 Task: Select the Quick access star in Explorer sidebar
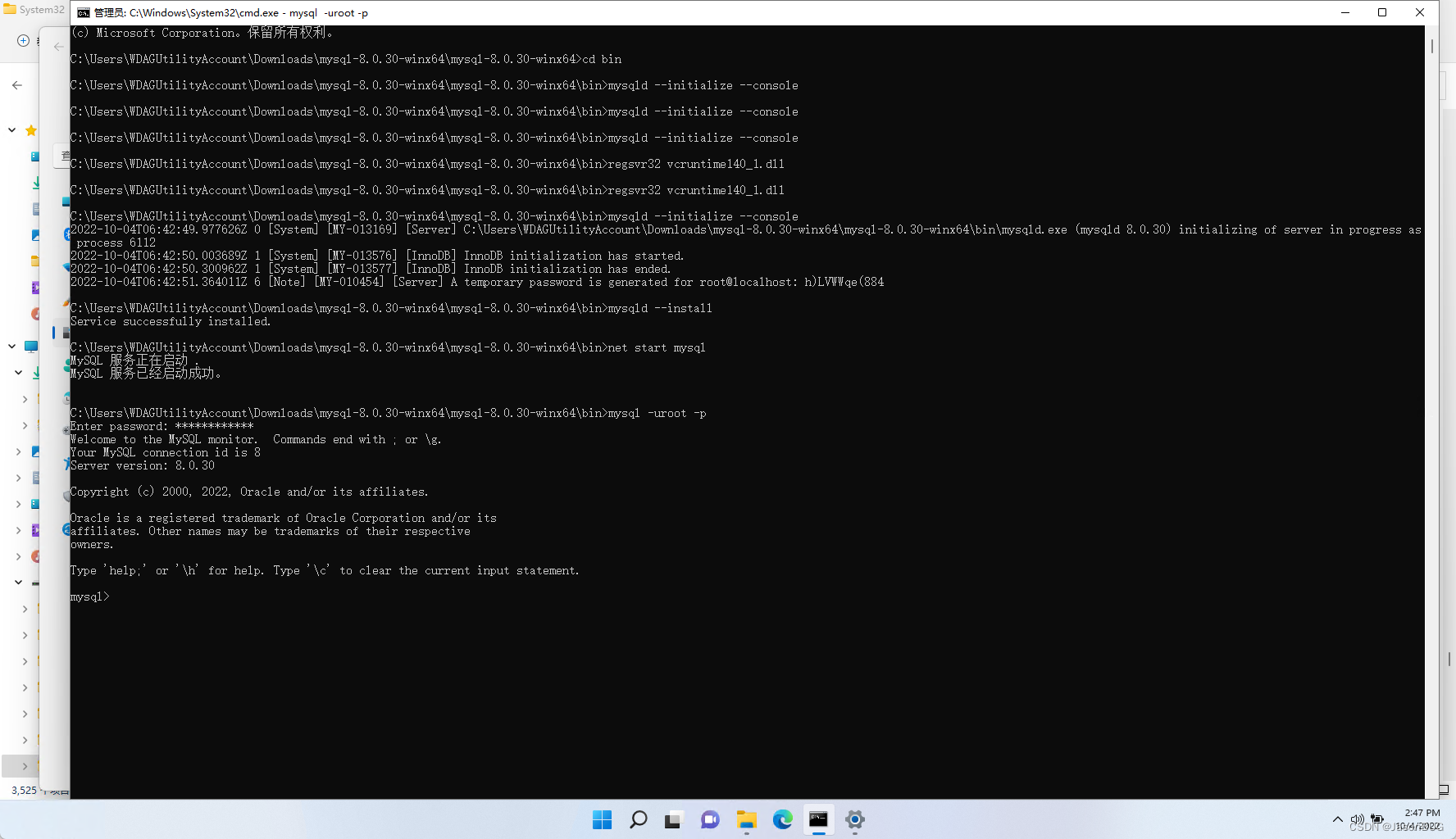coord(30,129)
